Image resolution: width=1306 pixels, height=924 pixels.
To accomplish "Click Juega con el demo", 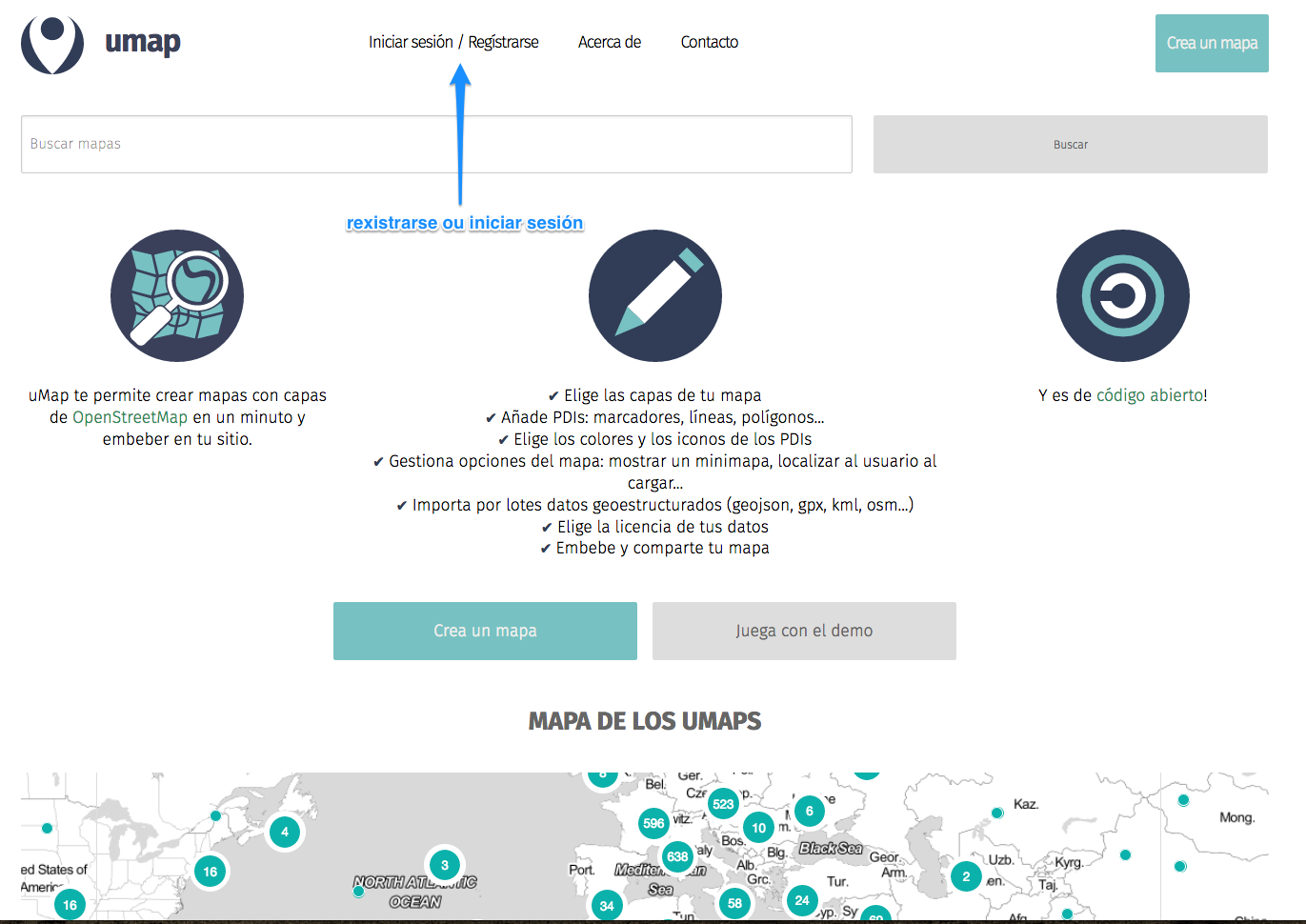I will tap(803, 630).
